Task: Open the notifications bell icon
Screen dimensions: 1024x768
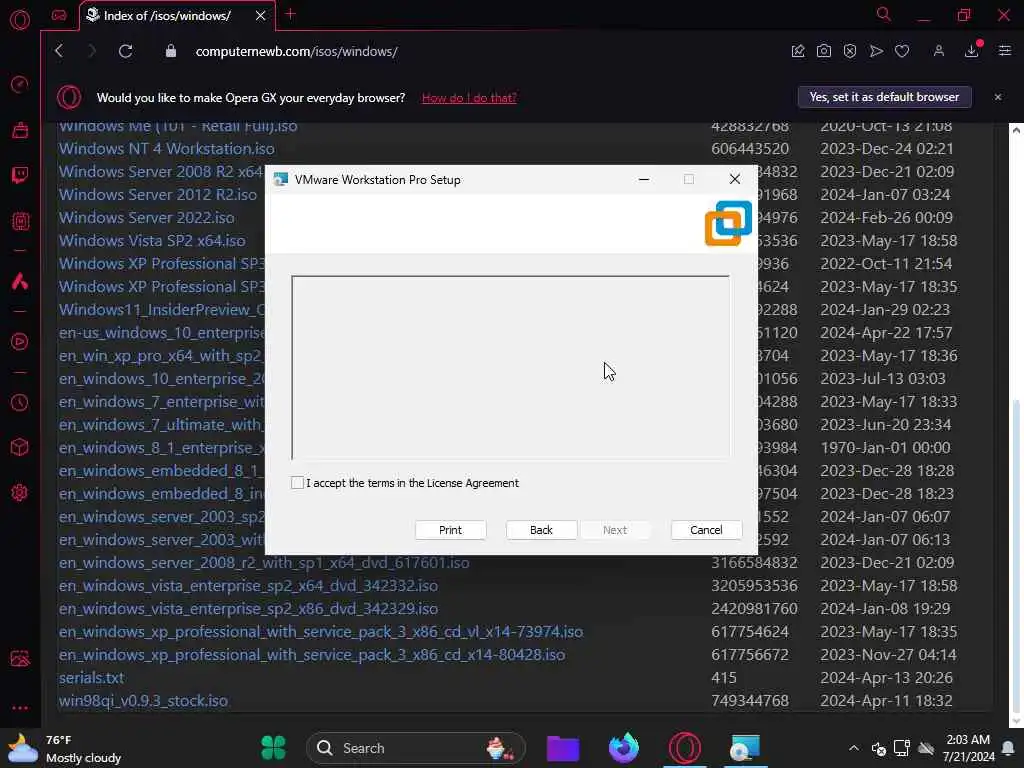Action: click(x=1008, y=748)
